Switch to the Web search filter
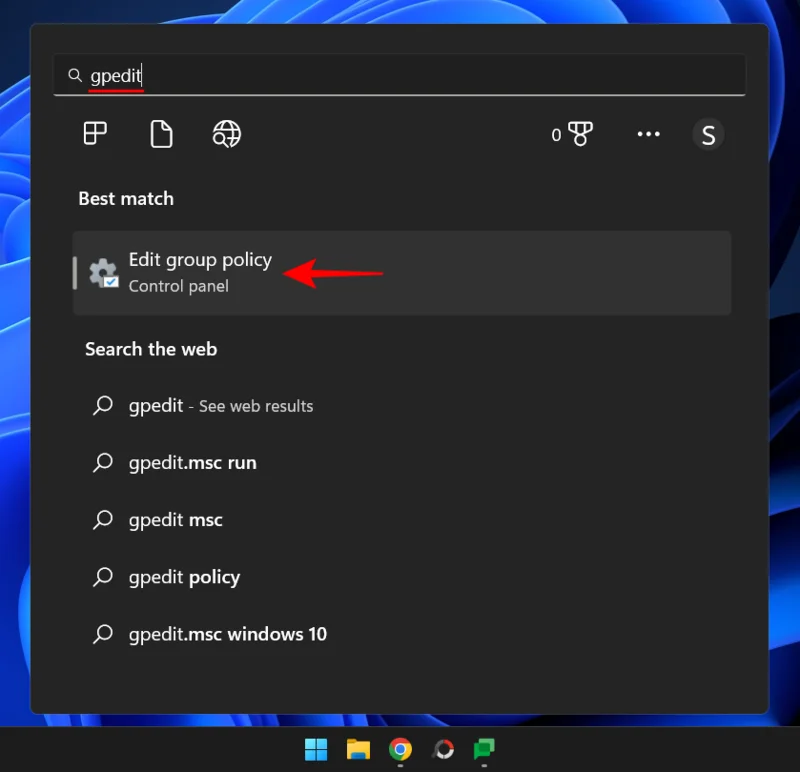The height and width of the screenshot is (772, 800). pyautogui.click(x=226, y=134)
